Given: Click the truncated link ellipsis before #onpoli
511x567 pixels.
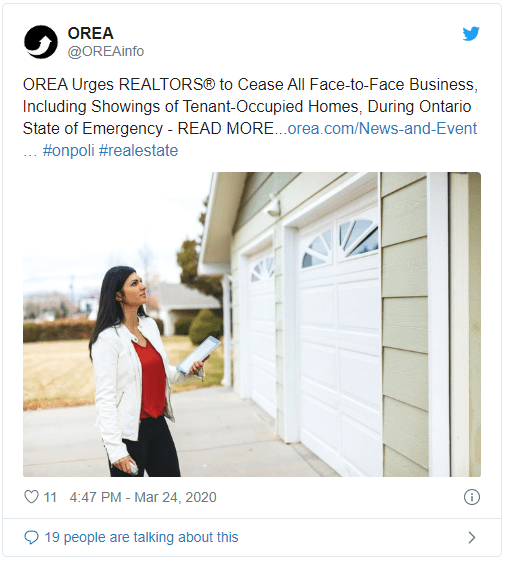Looking at the screenshot, I should click(30, 152).
